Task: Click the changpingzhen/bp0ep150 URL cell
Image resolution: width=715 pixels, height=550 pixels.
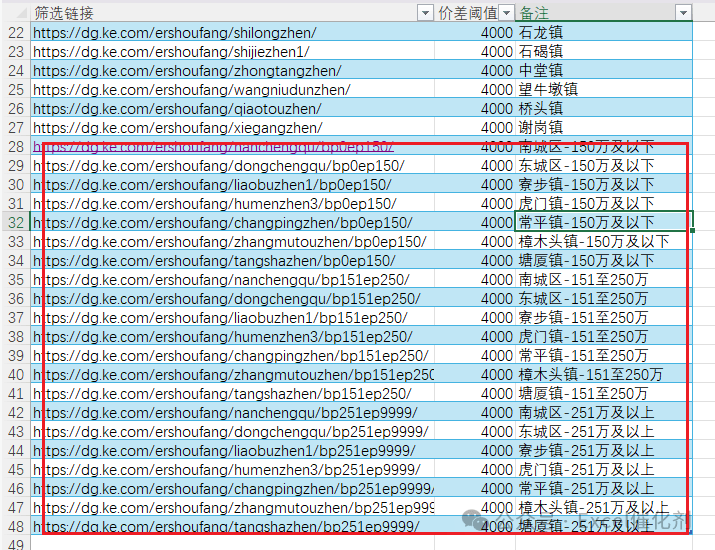Action: [x=232, y=223]
